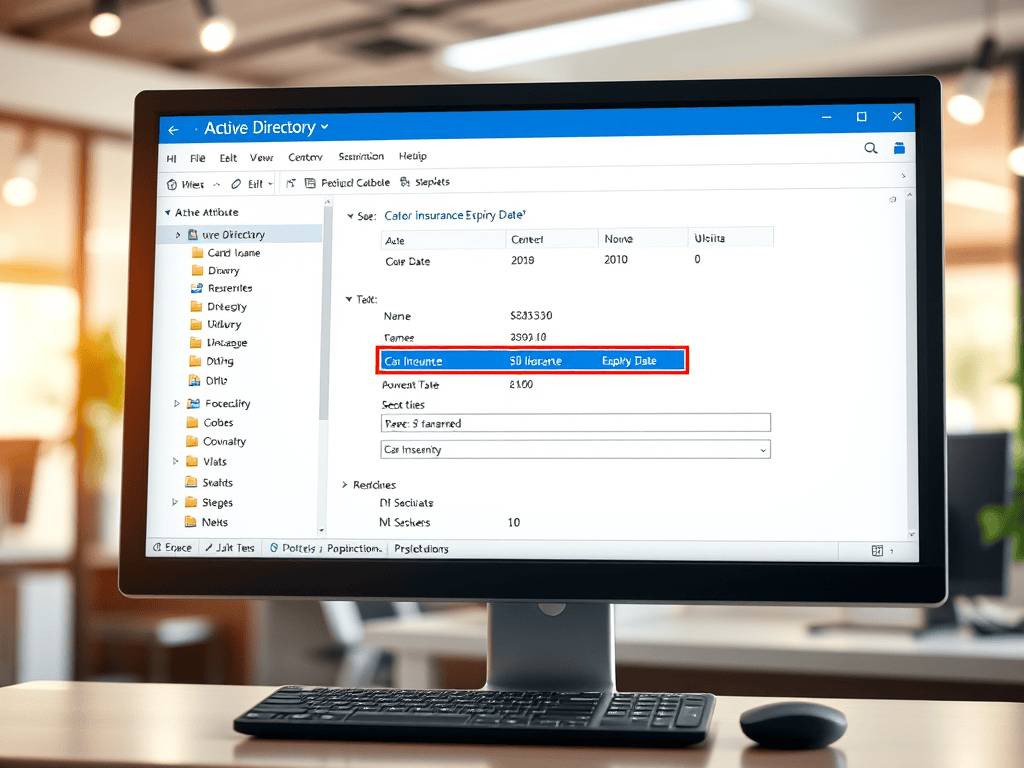This screenshot has height=768, width=1024.
Task: Collapse the Athe Attibute tree header
Action: (168, 212)
